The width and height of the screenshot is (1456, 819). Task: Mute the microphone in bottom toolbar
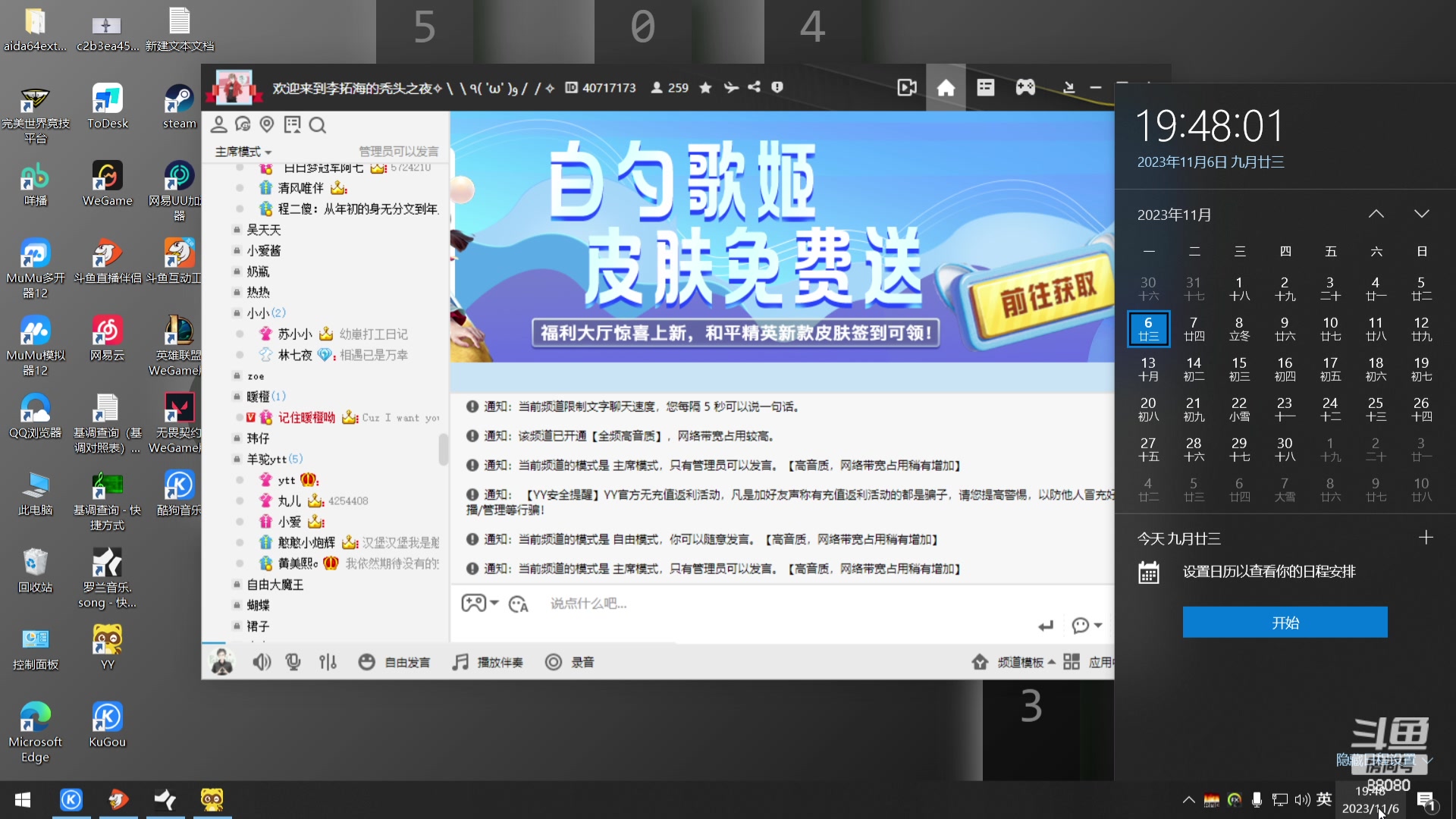293,661
